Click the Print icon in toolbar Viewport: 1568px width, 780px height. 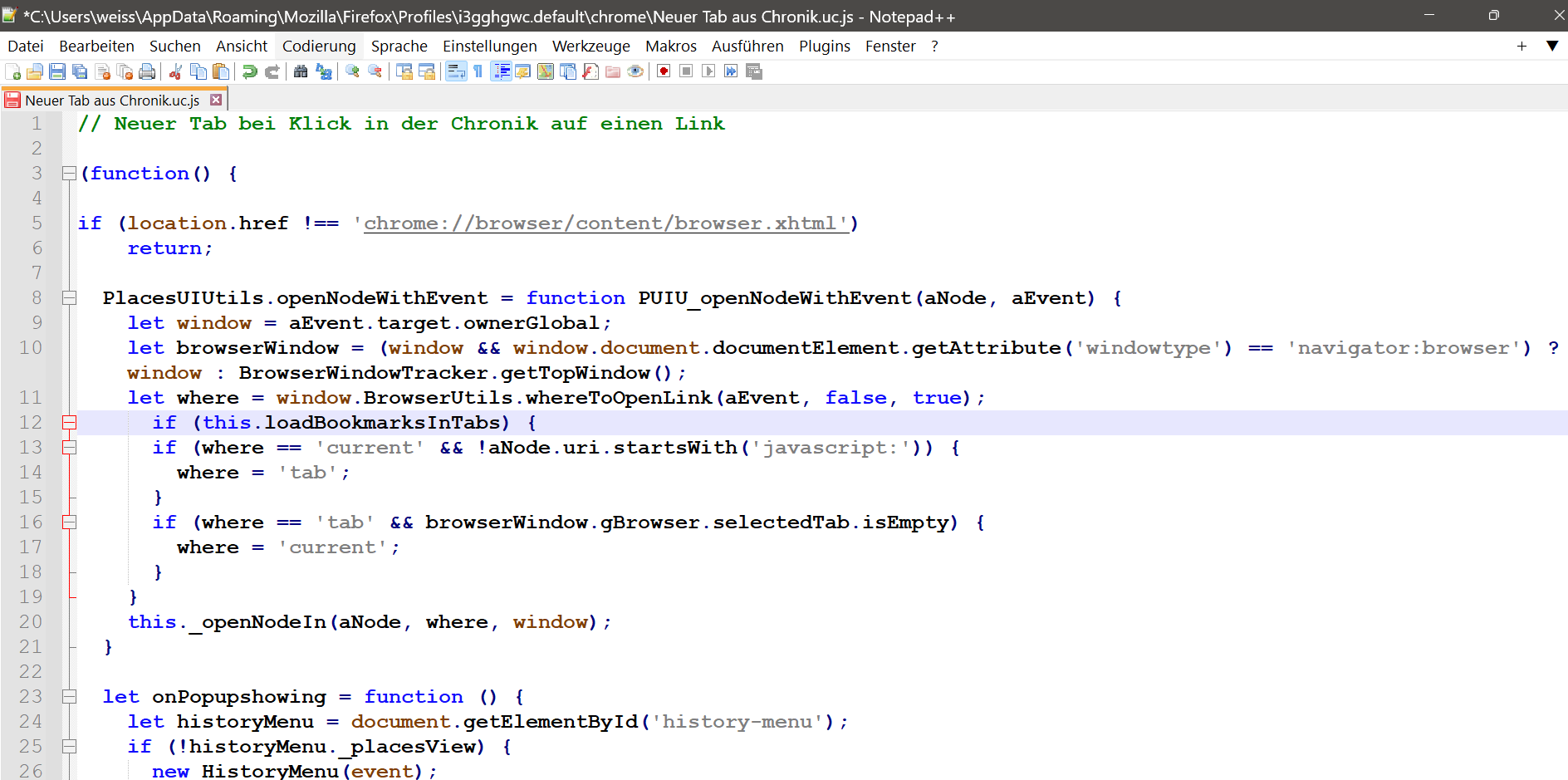pyautogui.click(x=147, y=71)
